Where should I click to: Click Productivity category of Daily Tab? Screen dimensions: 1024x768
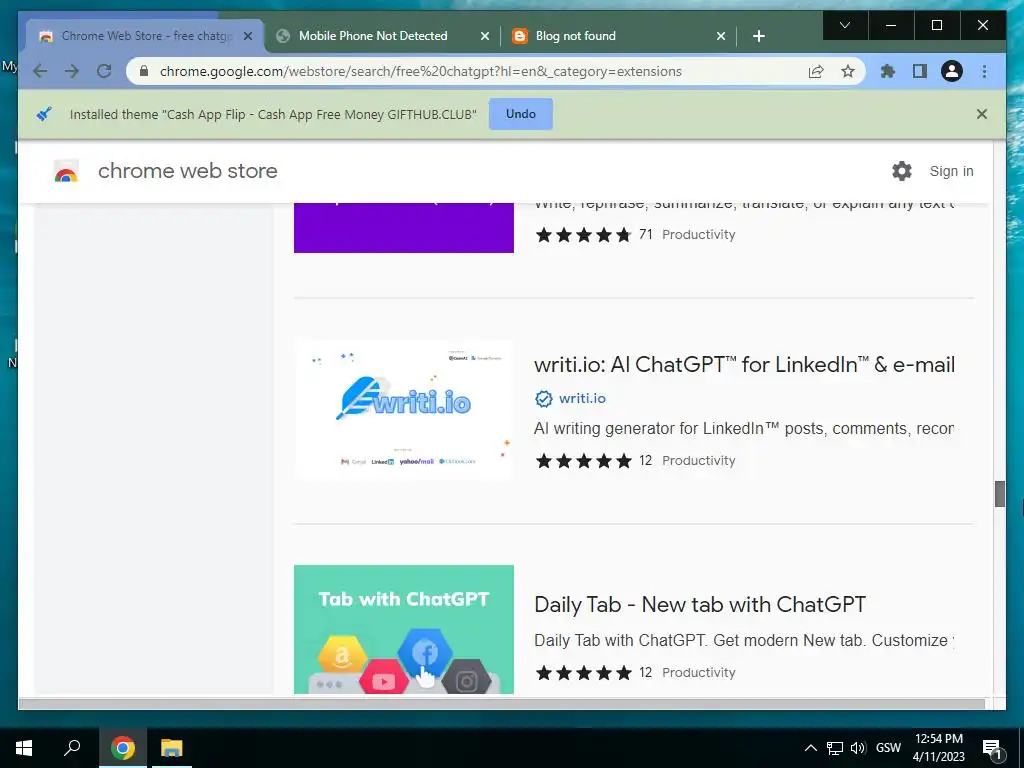pos(698,673)
